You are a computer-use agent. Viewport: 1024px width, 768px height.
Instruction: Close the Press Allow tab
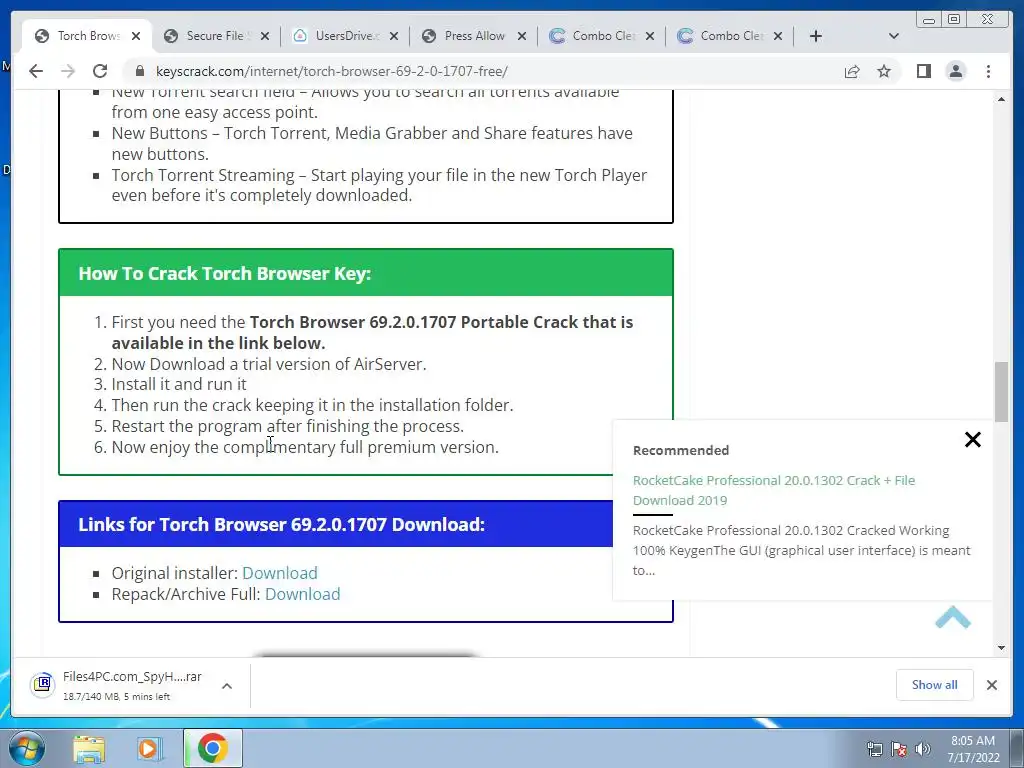[522, 36]
